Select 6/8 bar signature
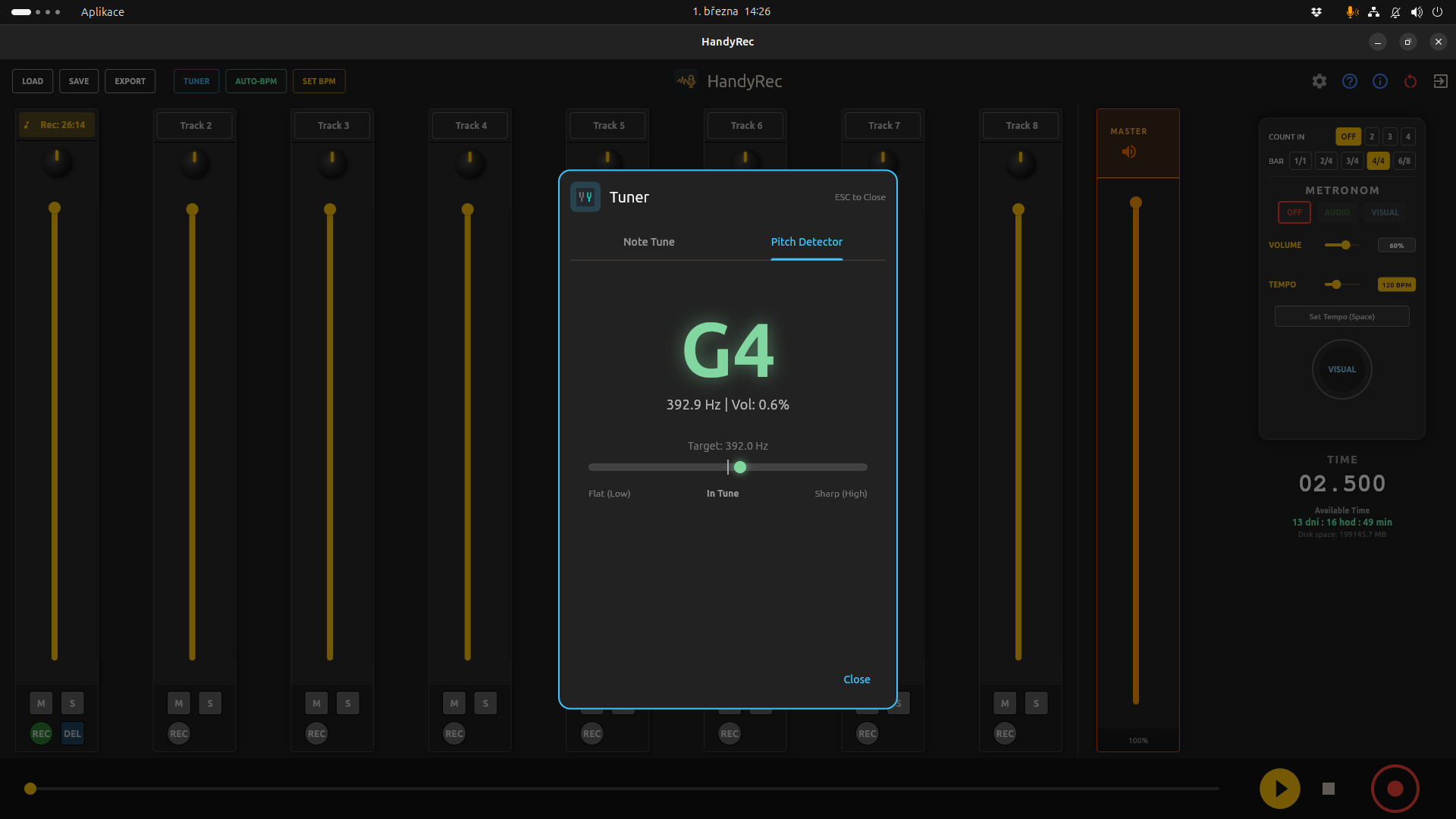 [1404, 161]
